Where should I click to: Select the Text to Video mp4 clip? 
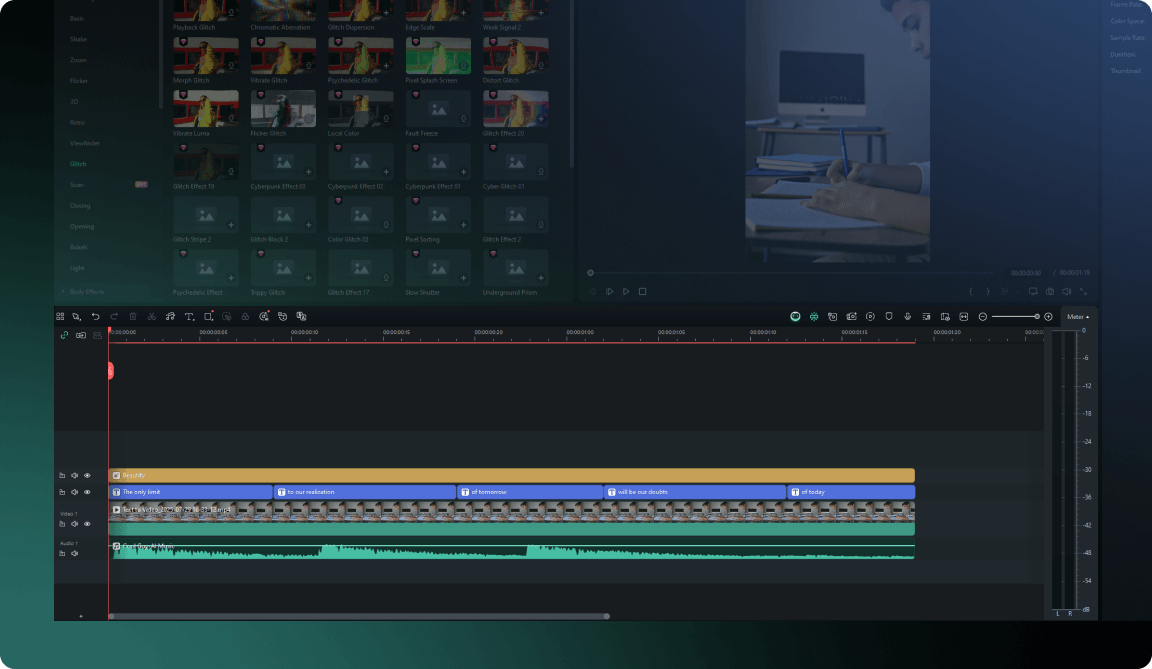tap(511, 518)
